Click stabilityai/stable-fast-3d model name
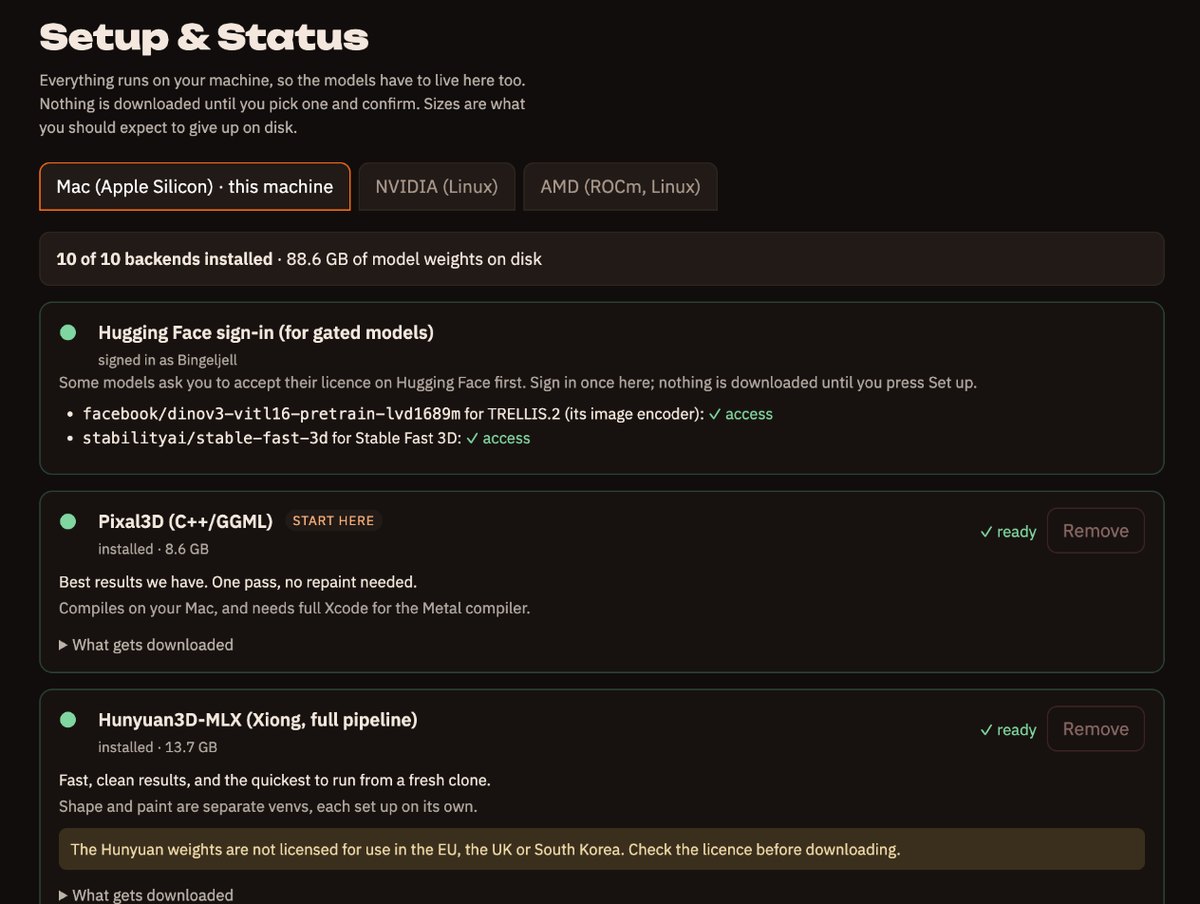The image size is (1200, 904). 205,438
